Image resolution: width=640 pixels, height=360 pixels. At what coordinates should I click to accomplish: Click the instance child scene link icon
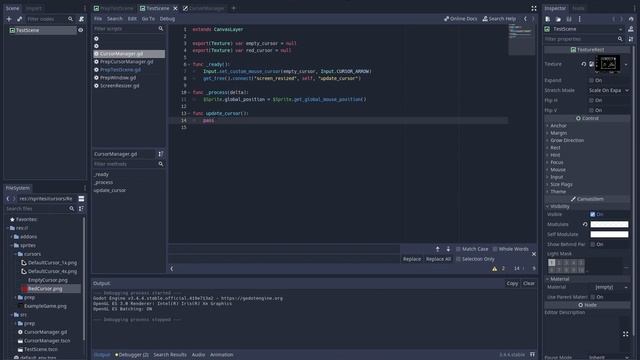coord(19,19)
